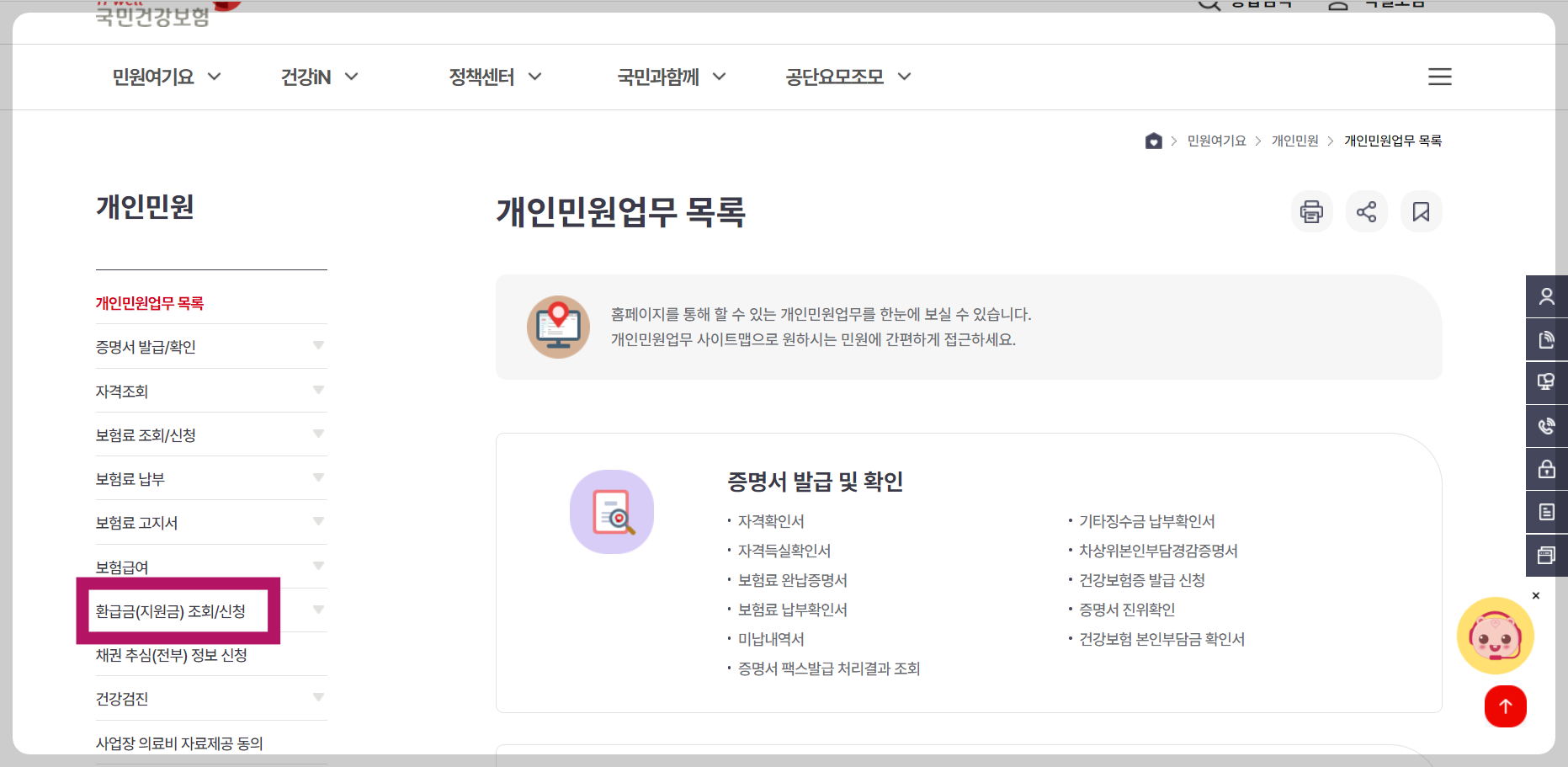
Task: Open the 정책센터 top menu
Action: tap(495, 77)
